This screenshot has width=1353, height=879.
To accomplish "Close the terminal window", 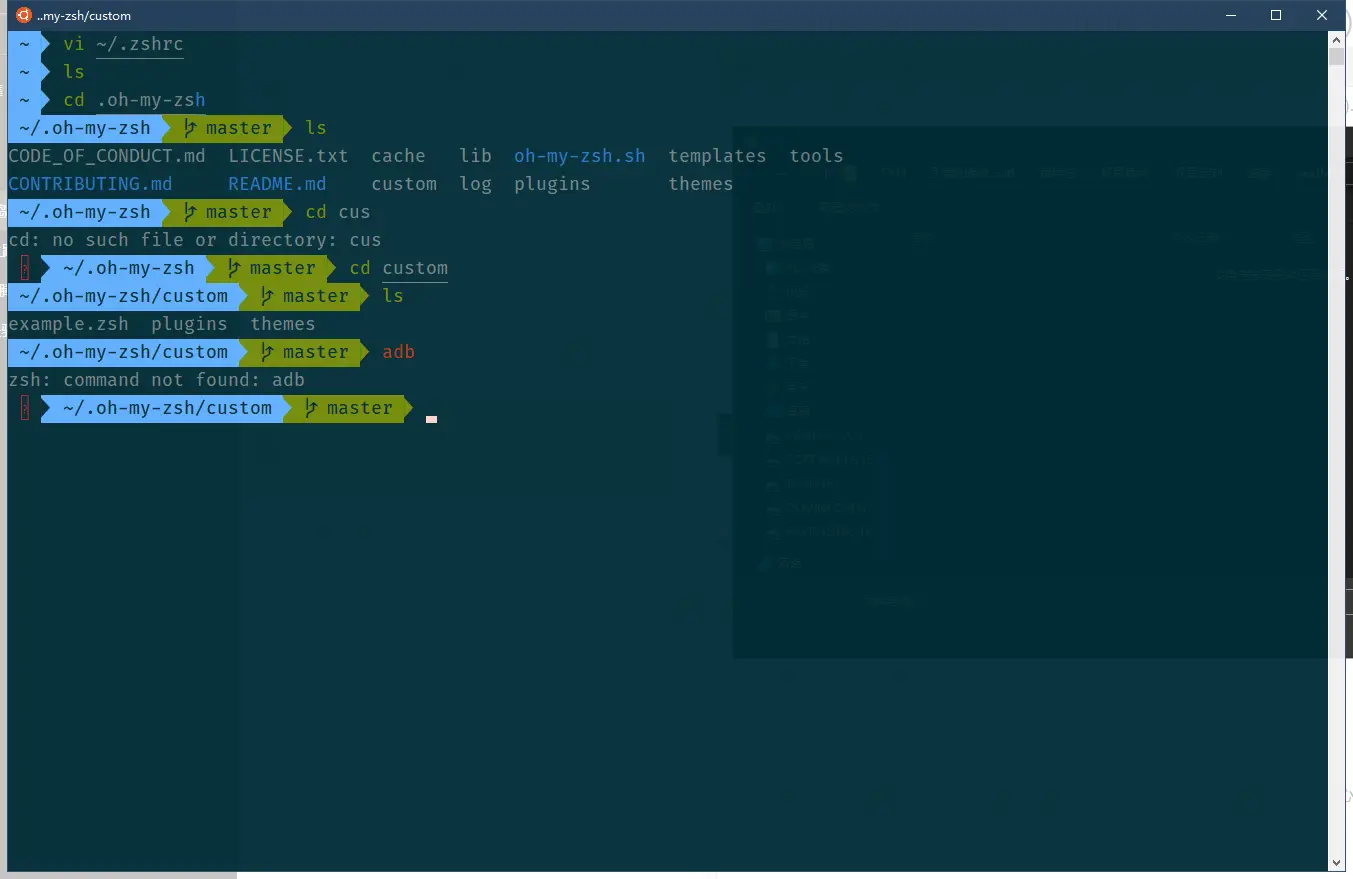I will point(1322,15).
